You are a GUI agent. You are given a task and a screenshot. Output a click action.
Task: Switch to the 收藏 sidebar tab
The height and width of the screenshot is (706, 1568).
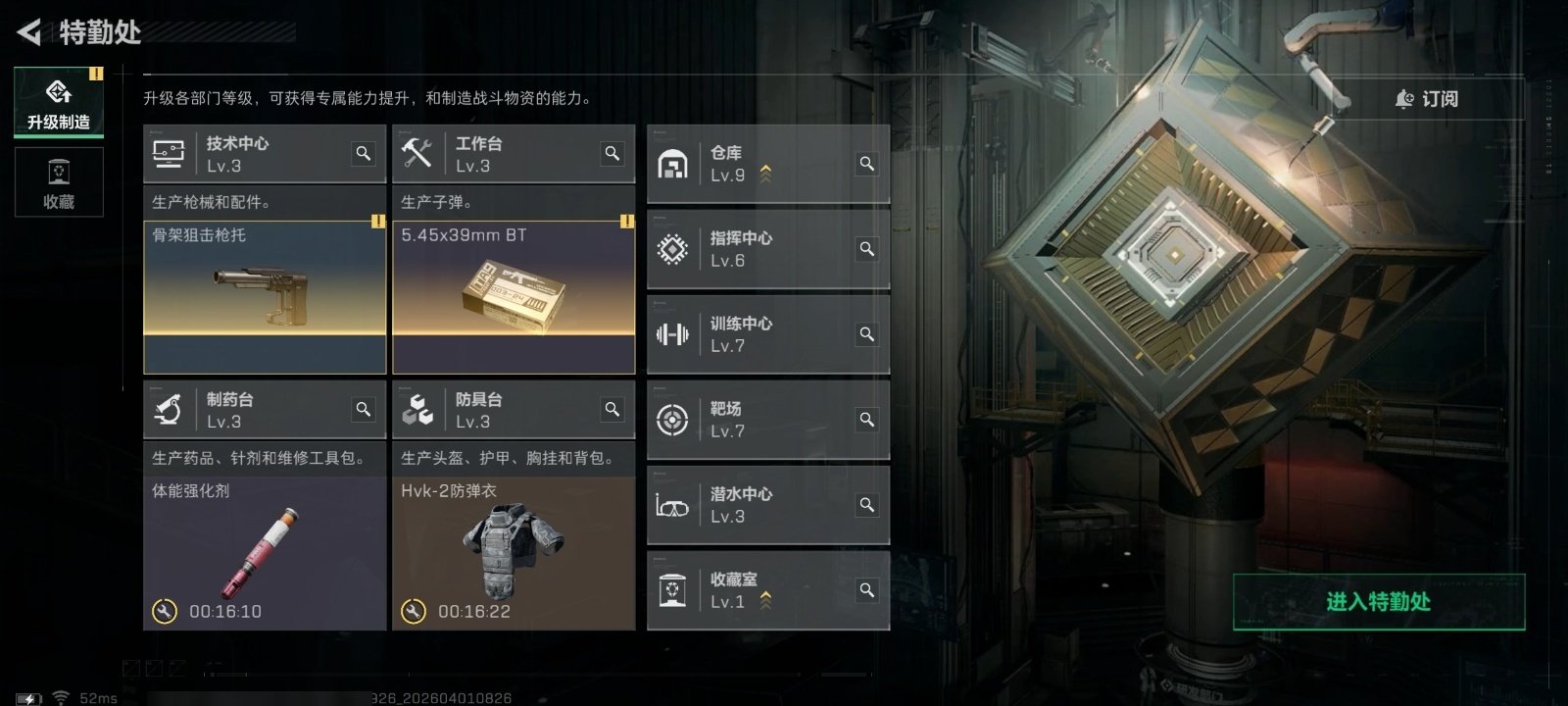[59, 182]
